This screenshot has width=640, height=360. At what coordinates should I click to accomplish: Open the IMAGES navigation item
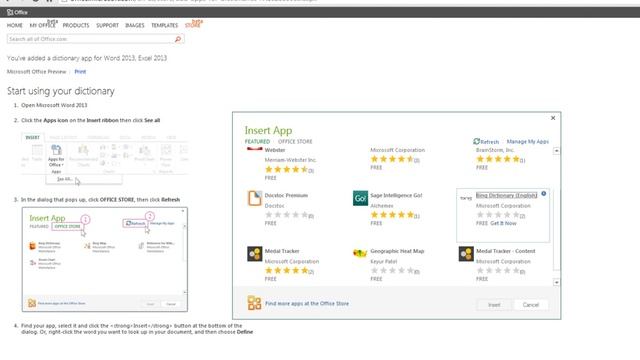[135, 25]
